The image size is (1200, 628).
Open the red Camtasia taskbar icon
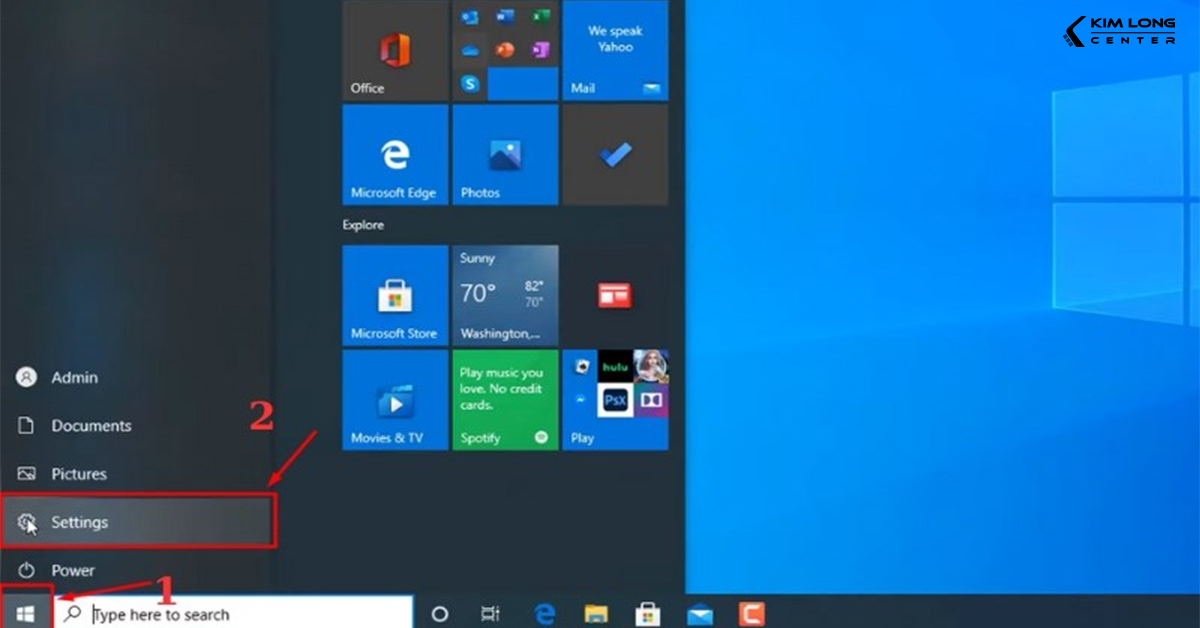752,612
